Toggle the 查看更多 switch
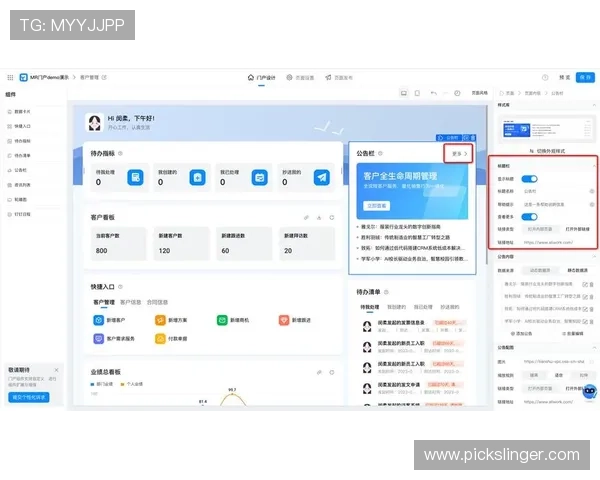 pyautogui.click(x=531, y=215)
